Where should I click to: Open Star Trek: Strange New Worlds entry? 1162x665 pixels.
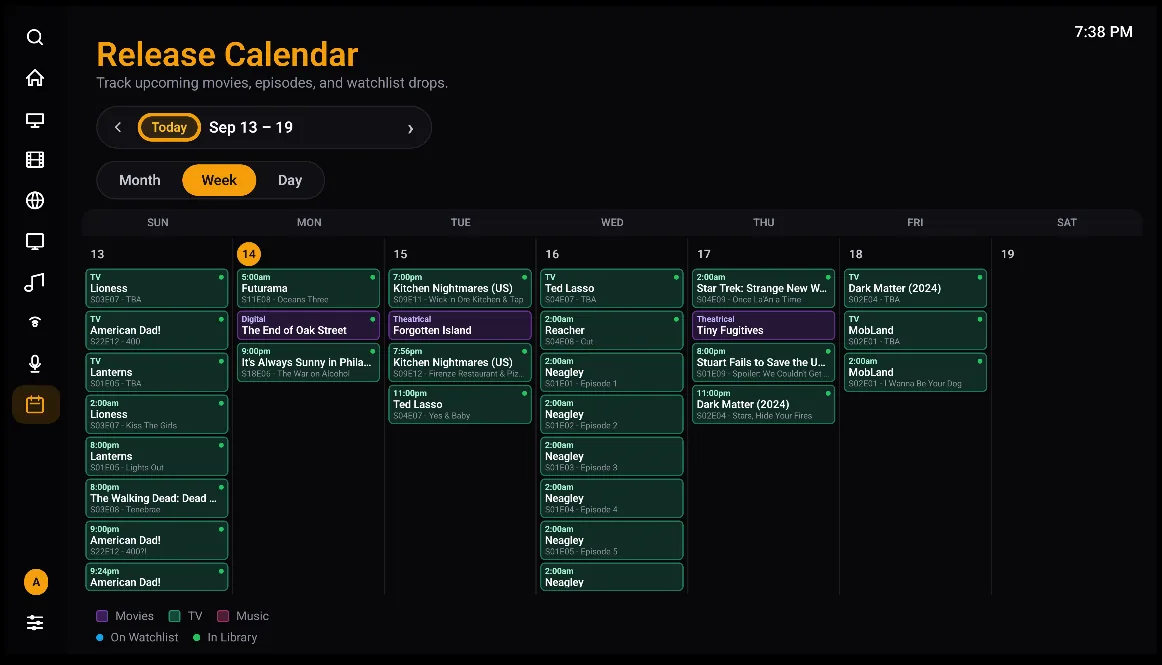(763, 288)
